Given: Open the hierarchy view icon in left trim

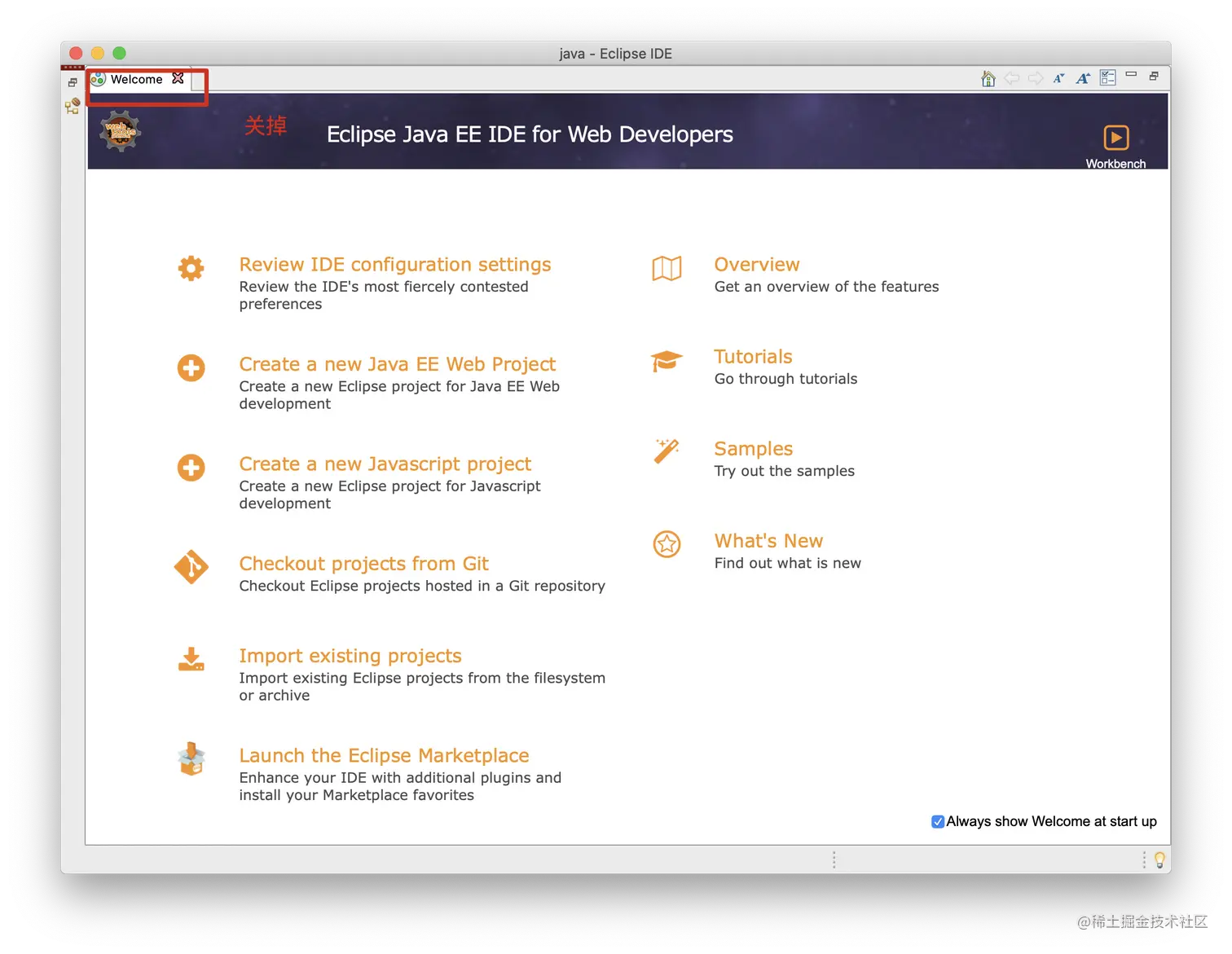Looking at the screenshot, I should (73, 106).
